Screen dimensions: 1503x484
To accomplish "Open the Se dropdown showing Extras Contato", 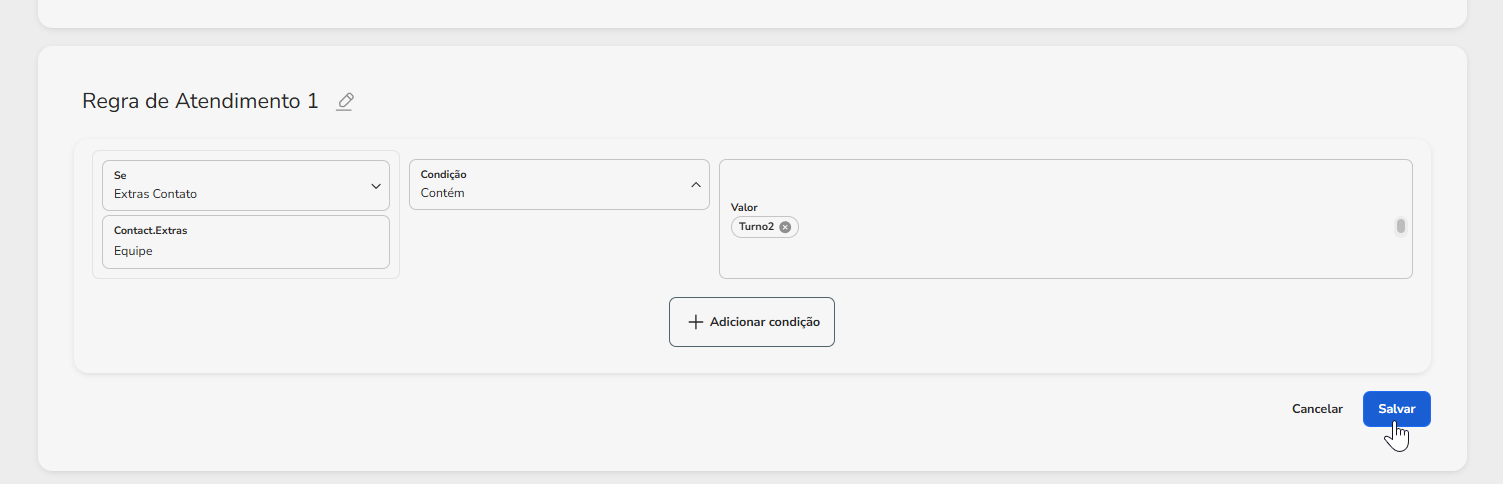I will (x=246, y=185).
